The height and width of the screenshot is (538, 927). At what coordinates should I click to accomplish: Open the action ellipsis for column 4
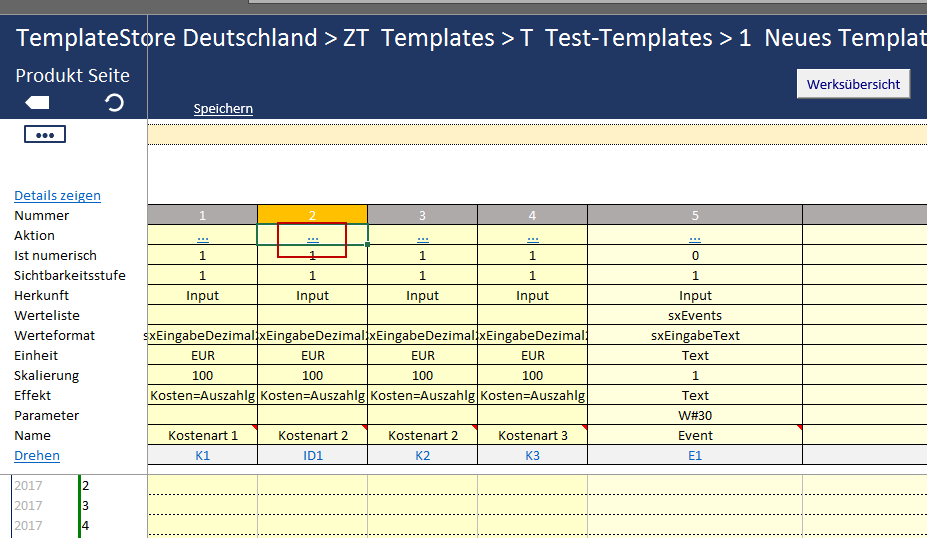pyautogui.click(x=533, y=236)
